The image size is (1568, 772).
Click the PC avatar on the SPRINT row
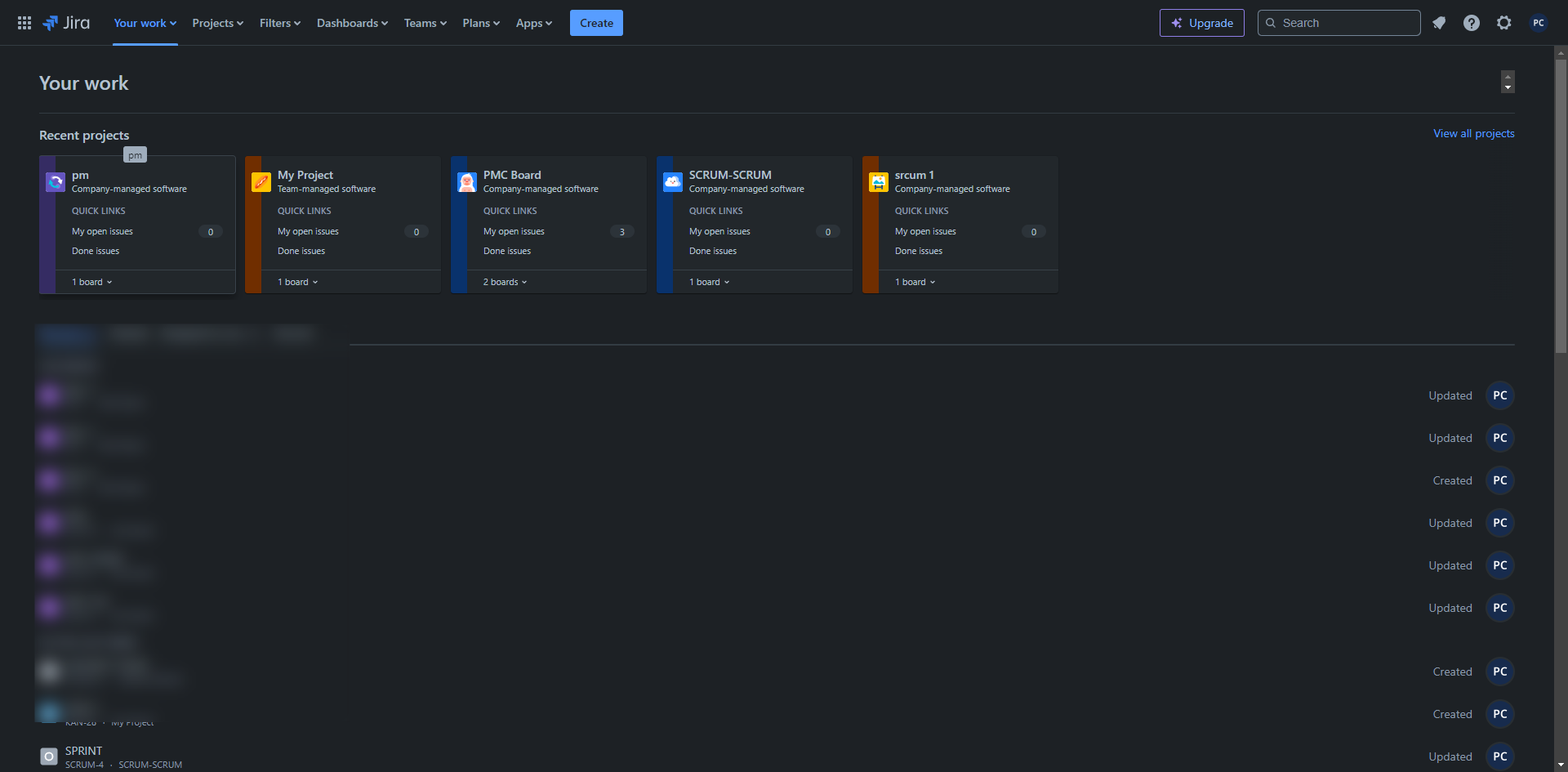click(x=1500, y=756)
